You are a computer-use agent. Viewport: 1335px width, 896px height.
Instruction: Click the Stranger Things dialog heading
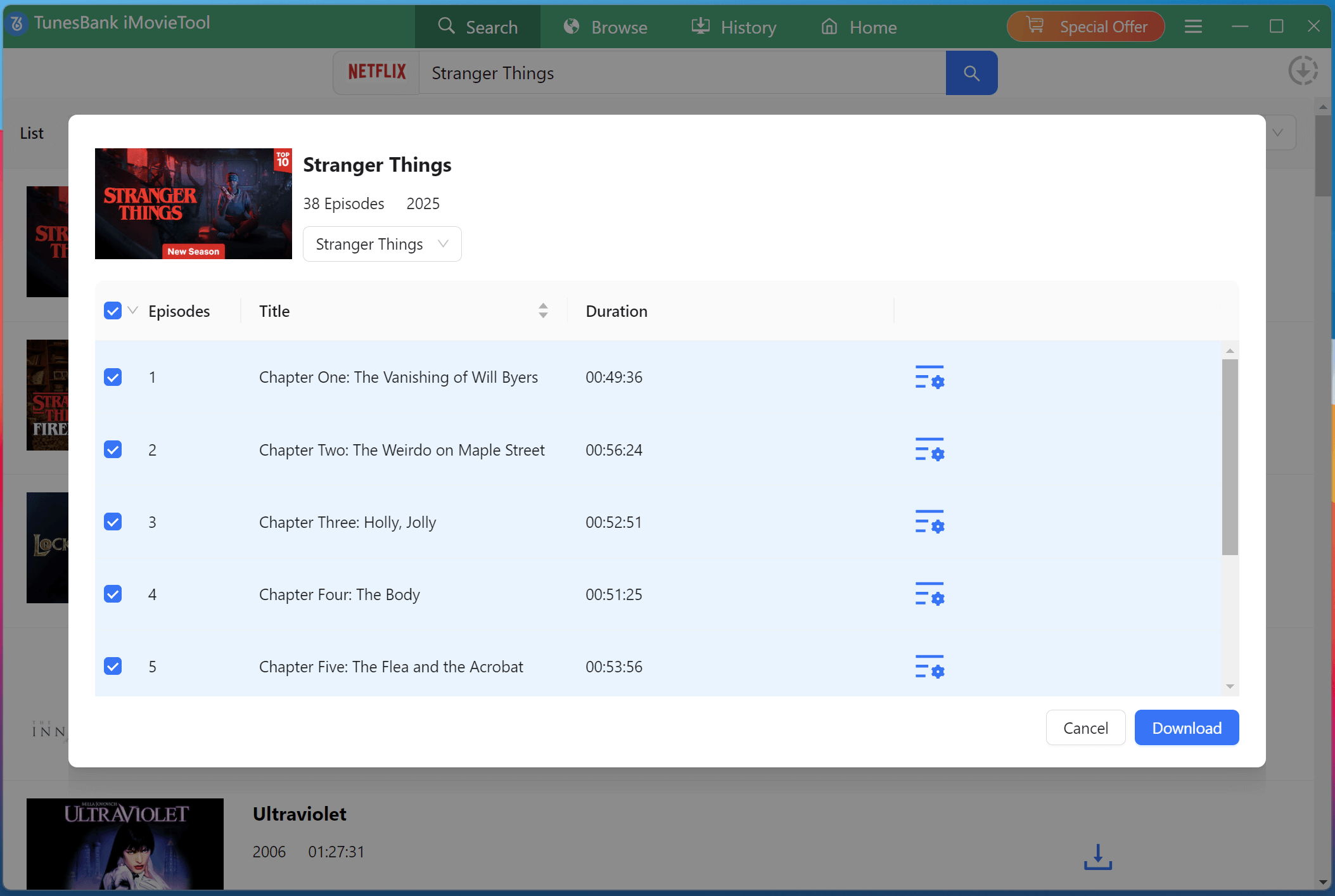[x=377, y=164]
